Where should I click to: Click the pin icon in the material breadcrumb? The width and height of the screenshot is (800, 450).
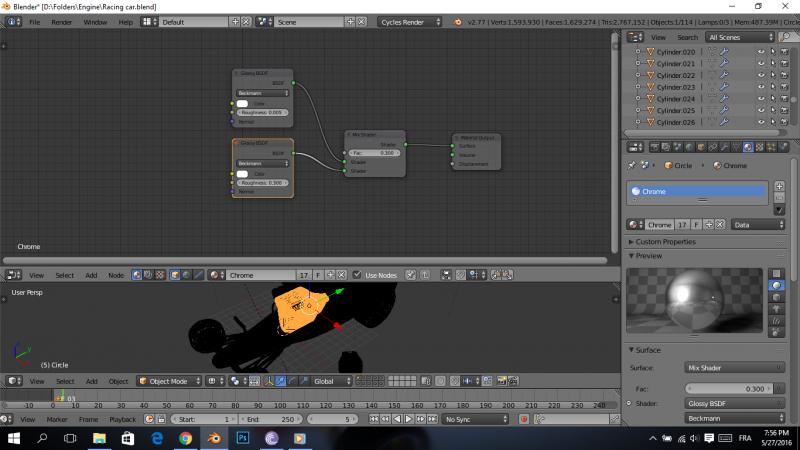[631, 165]
